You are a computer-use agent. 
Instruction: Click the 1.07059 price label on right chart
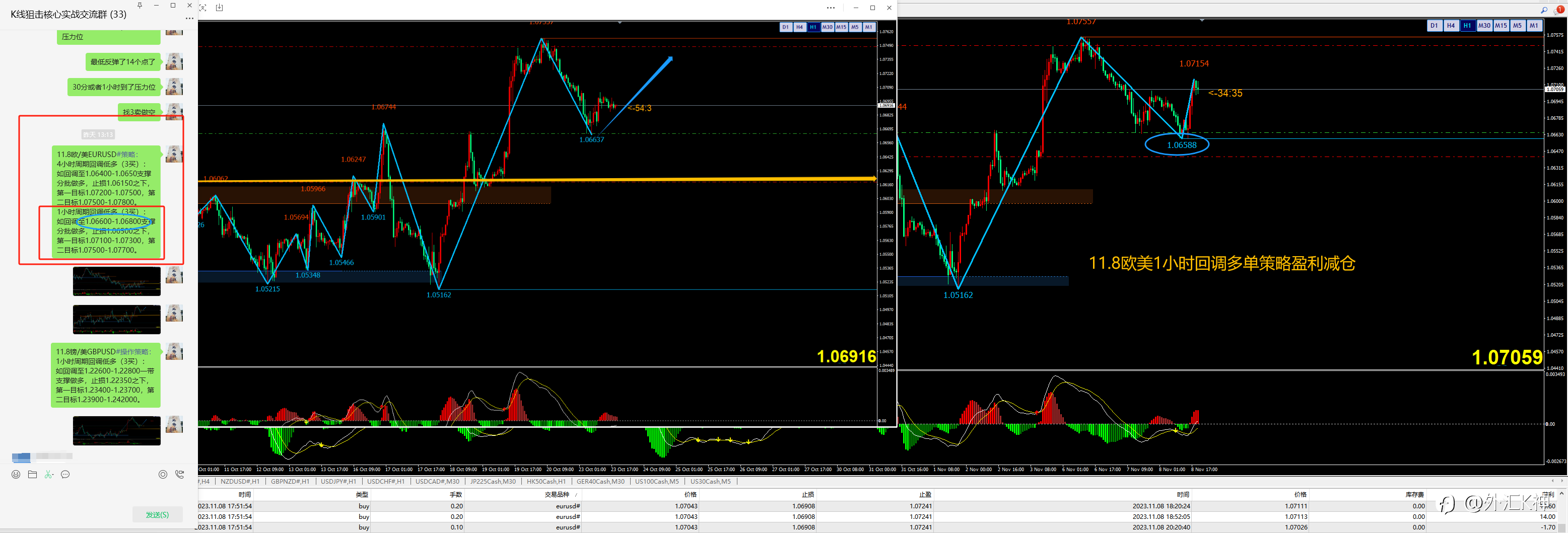[x=1507, y=357]
